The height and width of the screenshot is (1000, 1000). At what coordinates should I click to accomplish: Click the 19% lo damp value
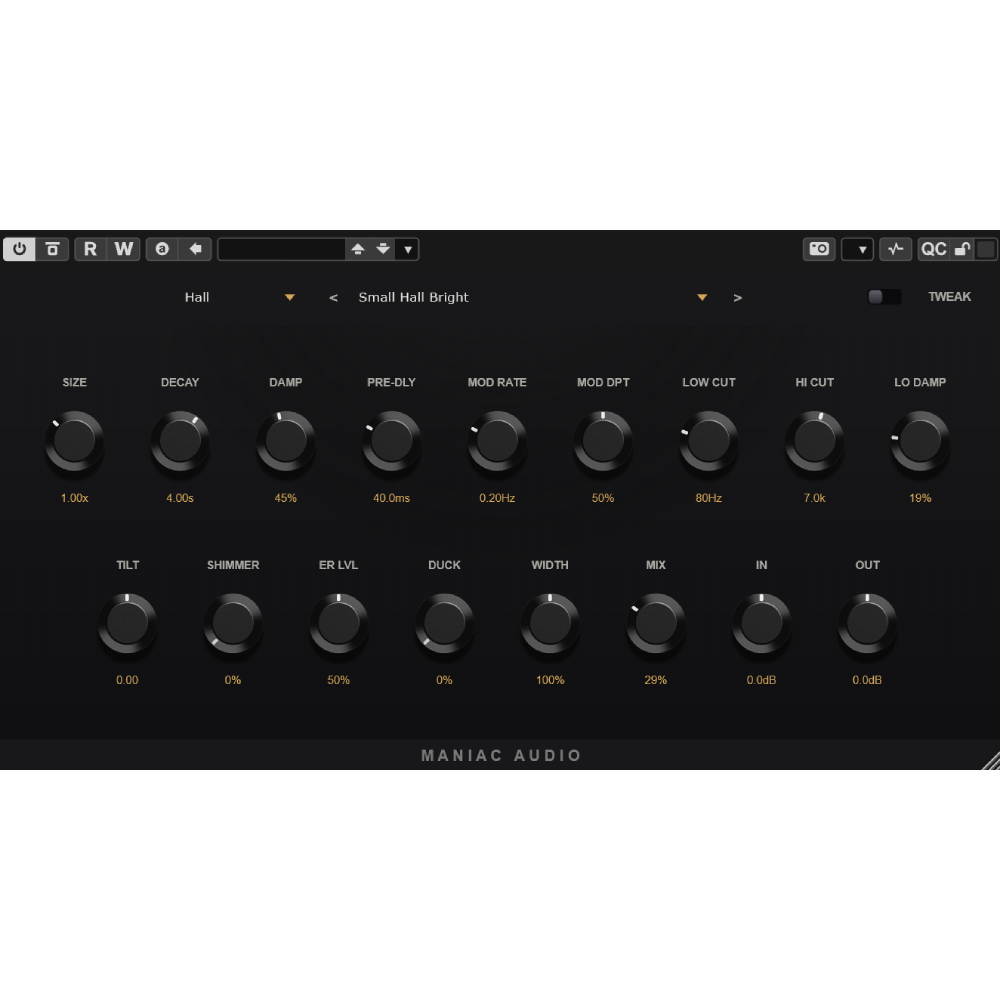tap(920, 498)
